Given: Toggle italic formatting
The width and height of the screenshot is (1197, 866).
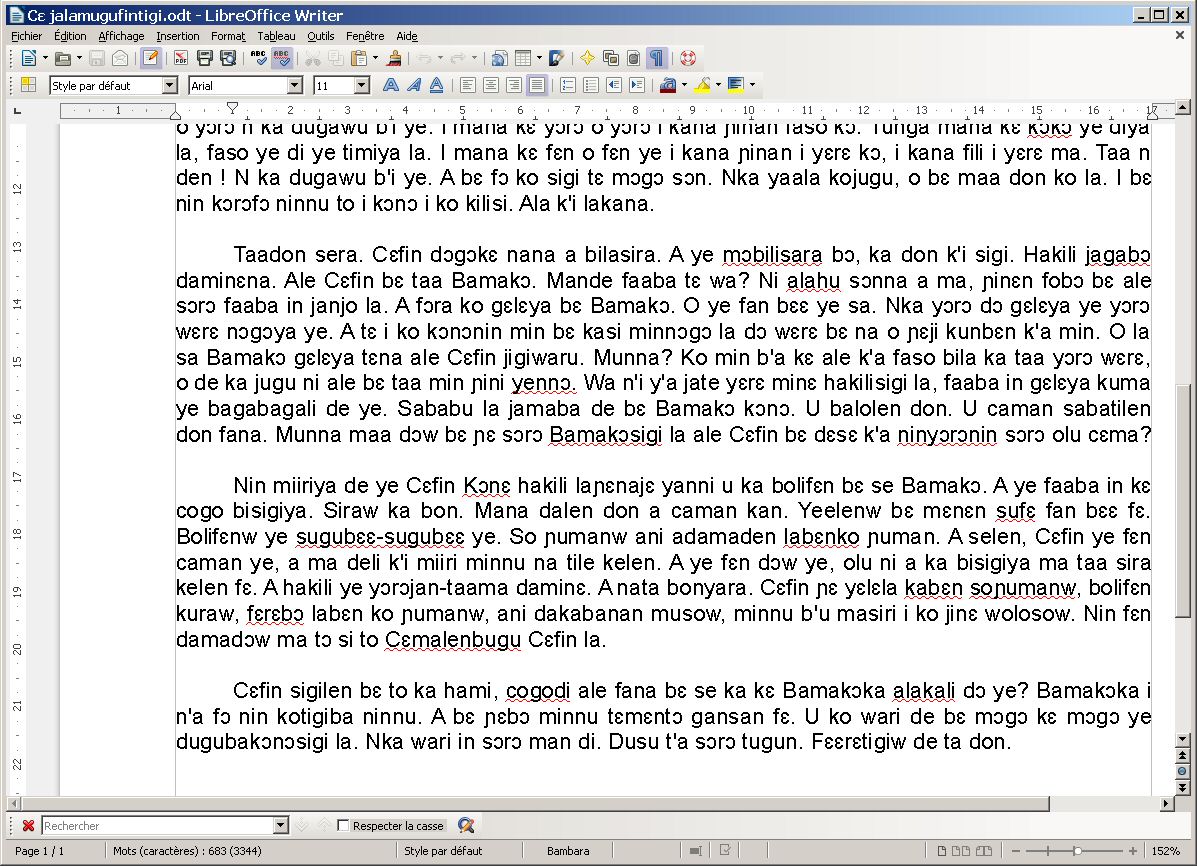Looking at the screenshot, I should pos(413,85).
